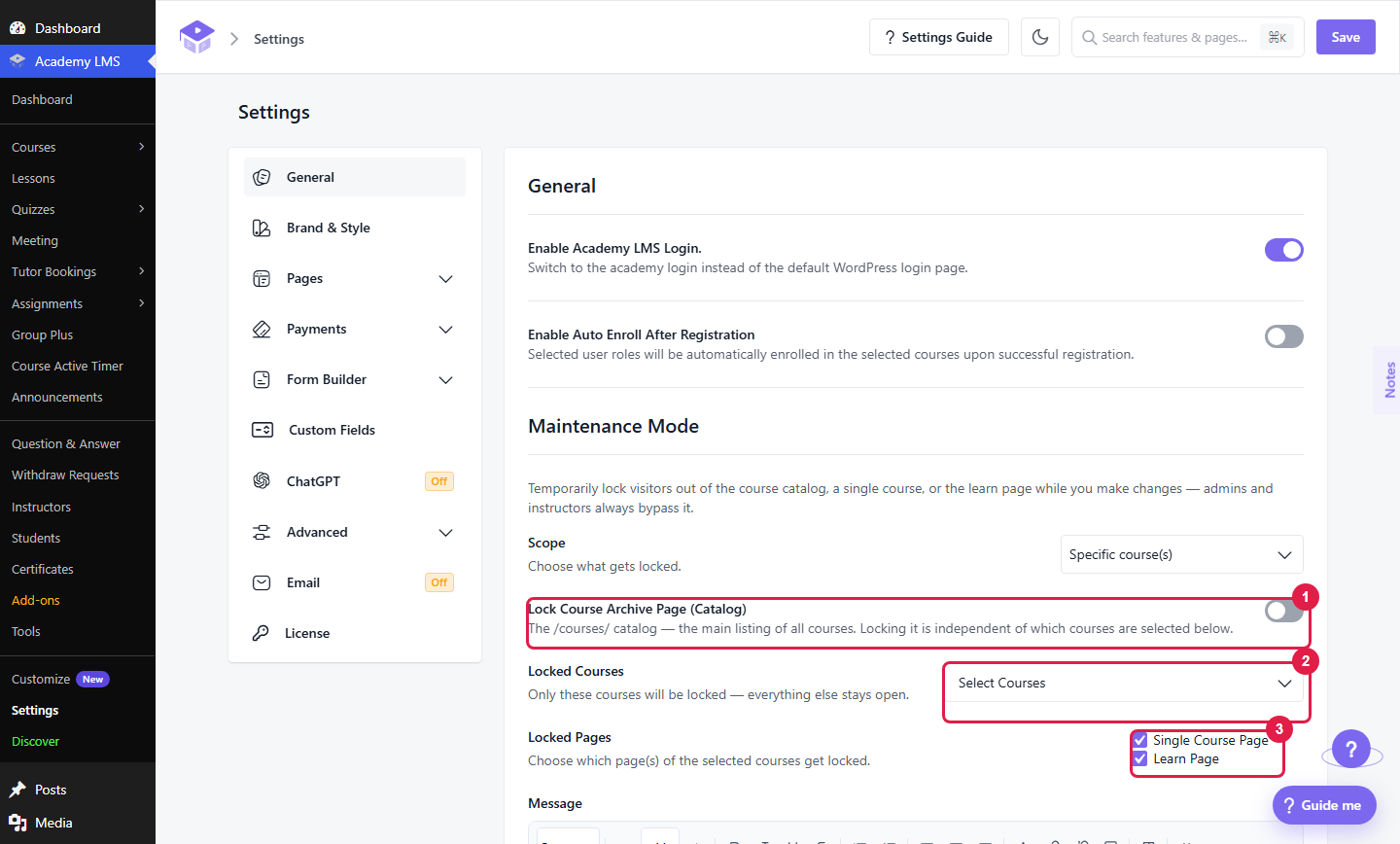Open Customize with New badge
This screenshot has width=1400, height=844.
pyautogui.click(x=60, y=680)
